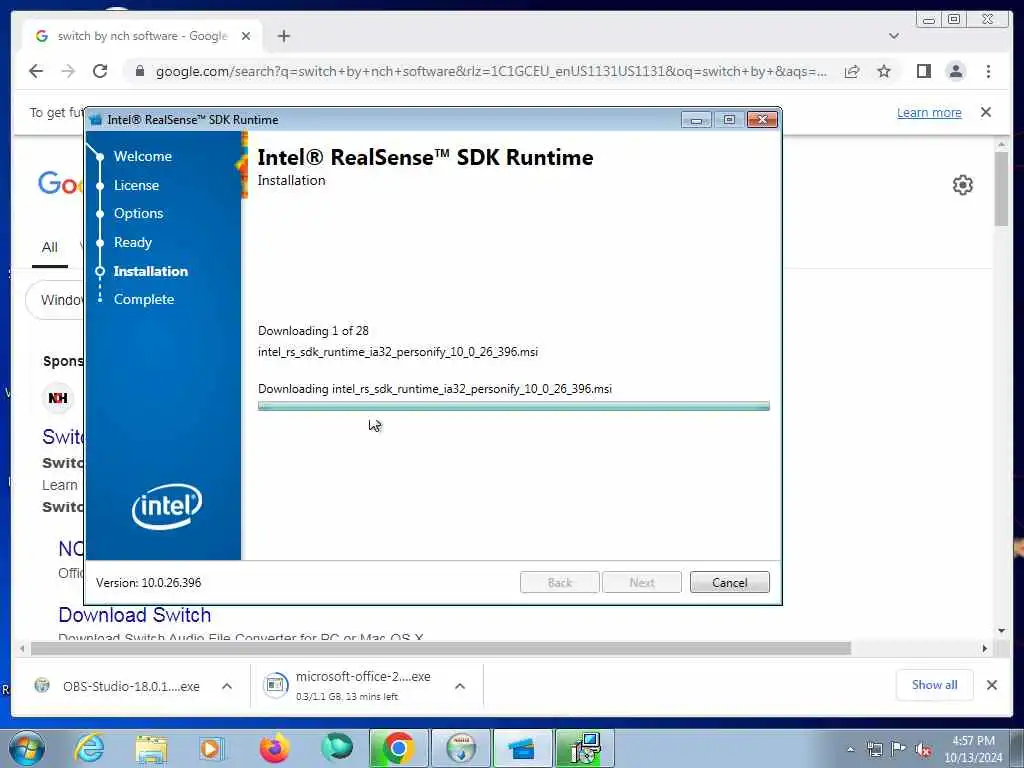Click the network tray icon
This screenshot has height=768, width=1024.
(x=874, y=749)
